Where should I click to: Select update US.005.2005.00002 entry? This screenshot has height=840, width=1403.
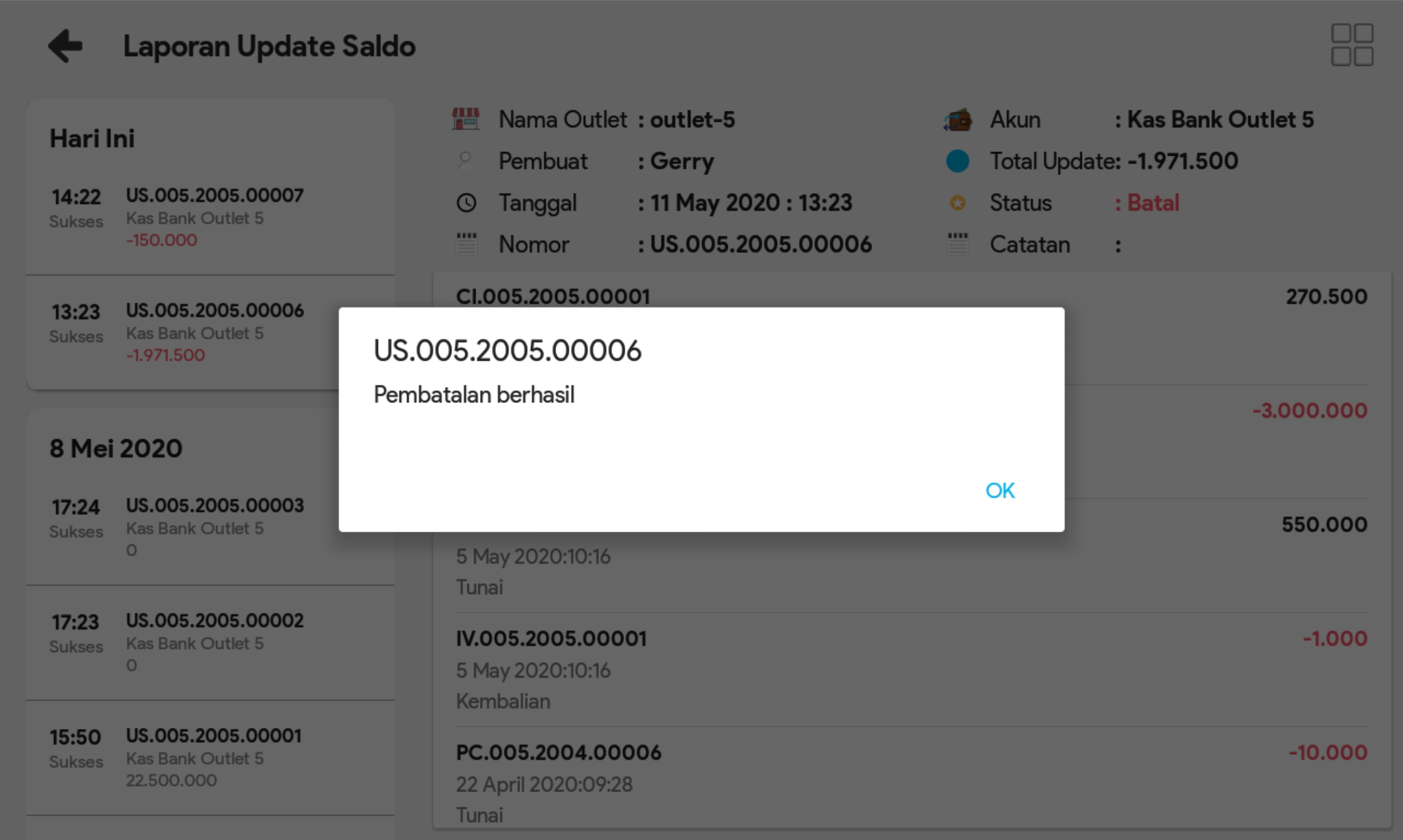214,620
